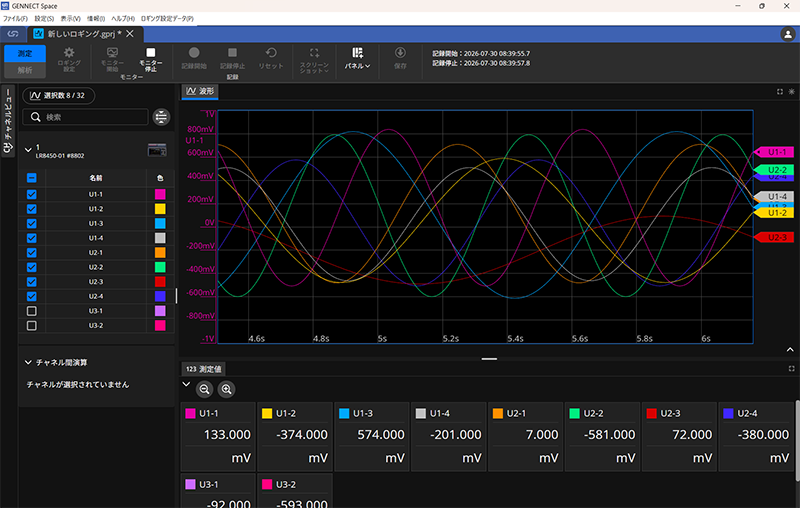
Task: Open the ヘルプ(H) menu
Action: pyautogui.click(x=123, y=18)
